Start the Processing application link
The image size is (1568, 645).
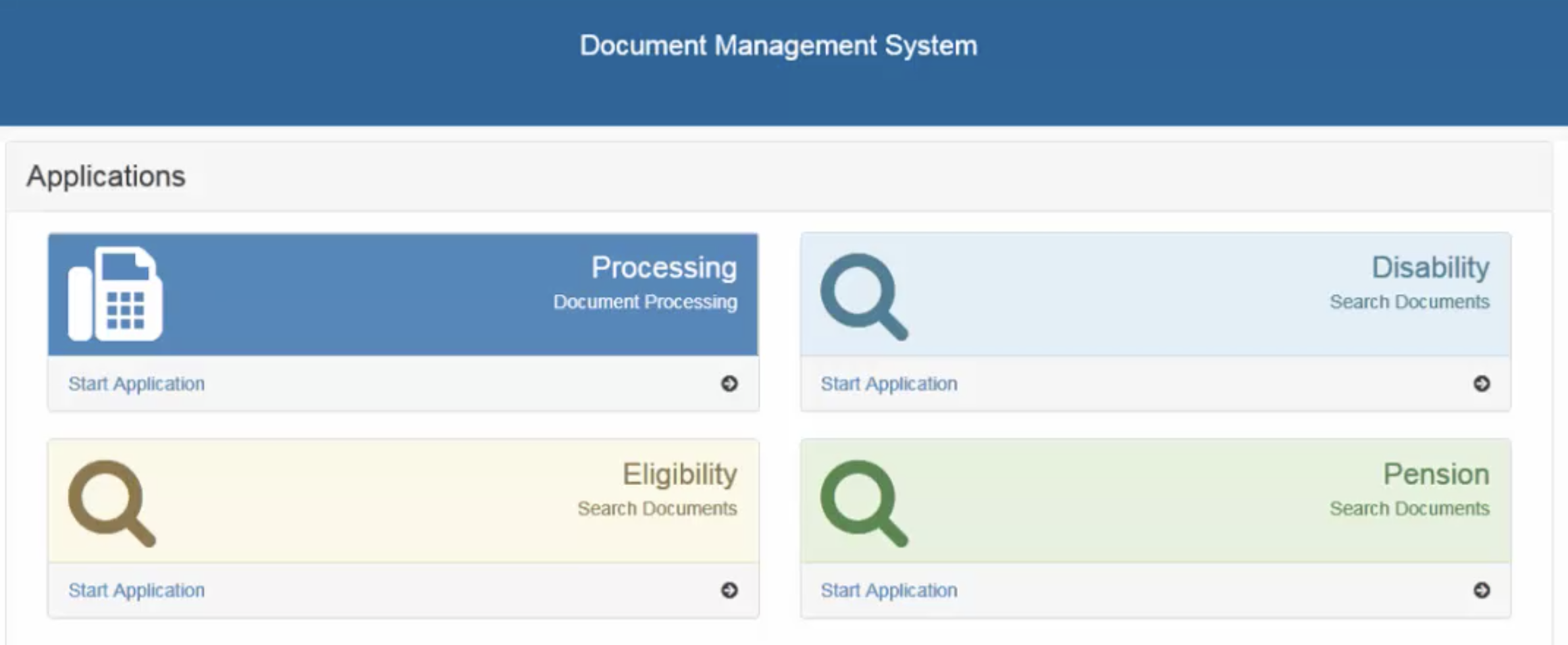click(x=136, y=384)
